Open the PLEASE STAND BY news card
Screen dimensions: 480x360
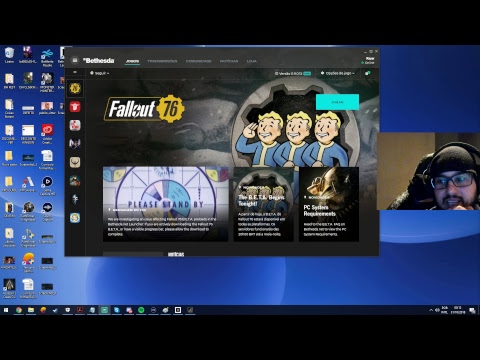(x=166, y=204)
